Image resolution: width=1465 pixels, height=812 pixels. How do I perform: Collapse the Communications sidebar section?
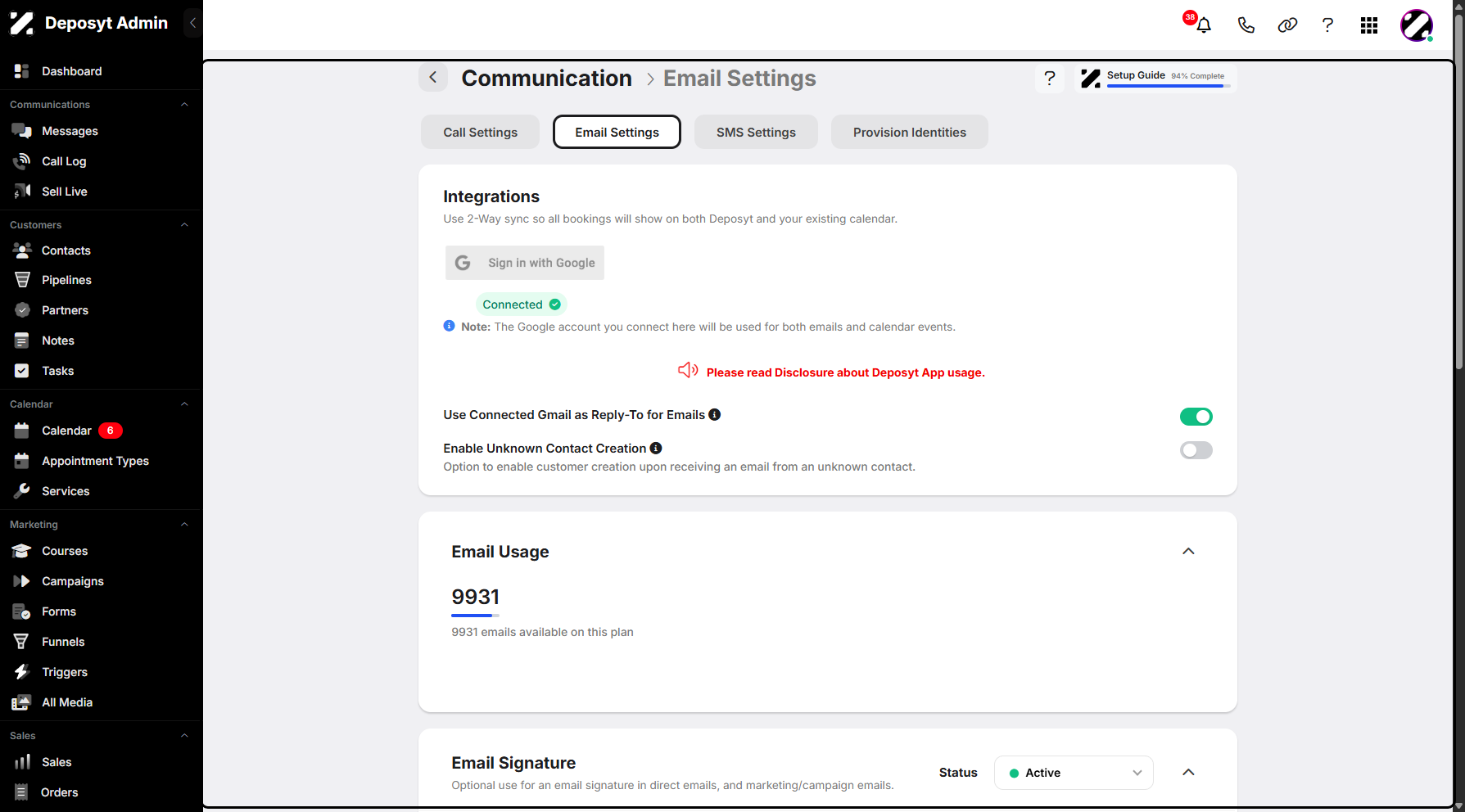[x=184, y=105]
